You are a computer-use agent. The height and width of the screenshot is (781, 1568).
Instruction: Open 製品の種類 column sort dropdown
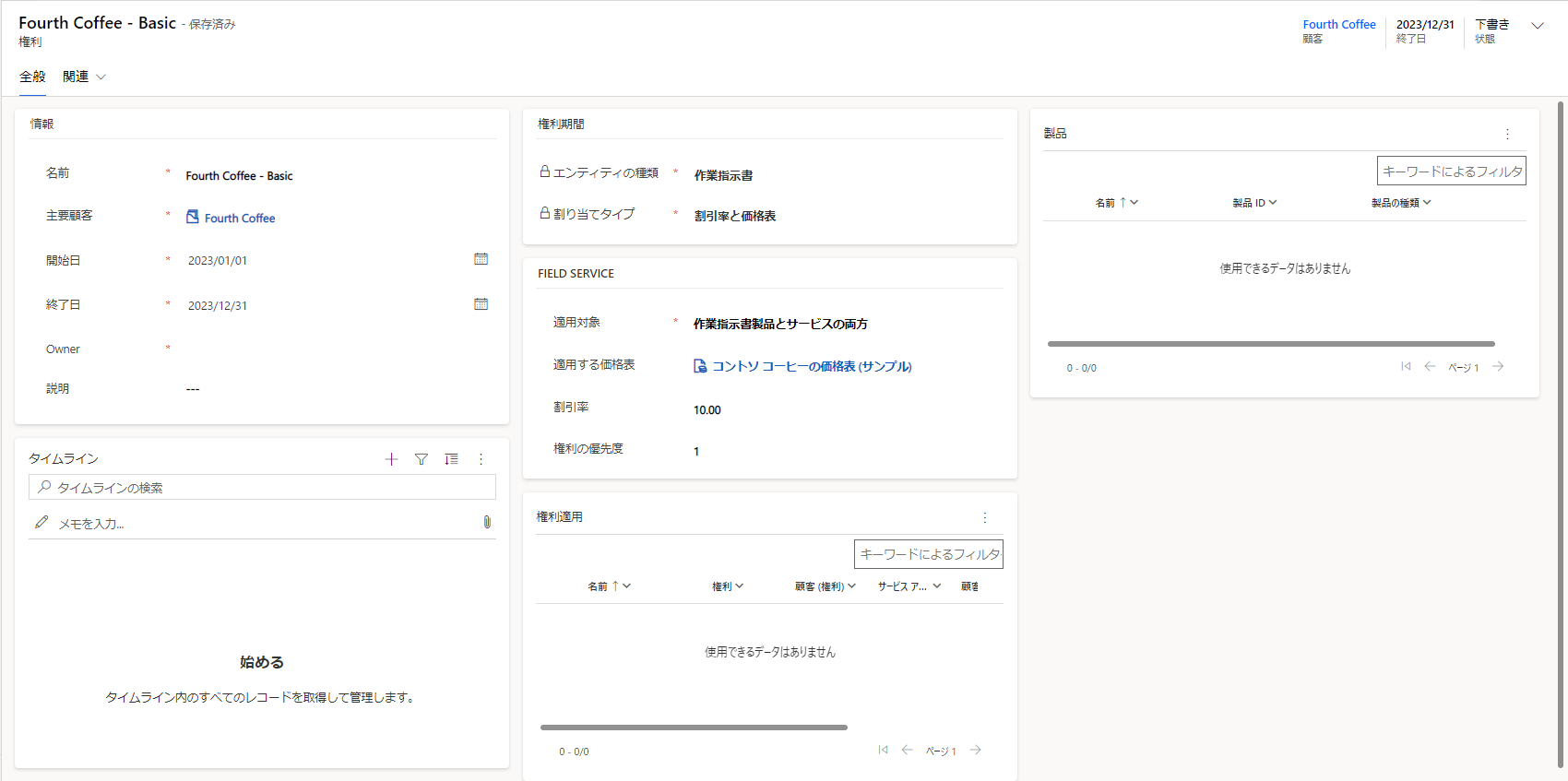coord(1401,203)
